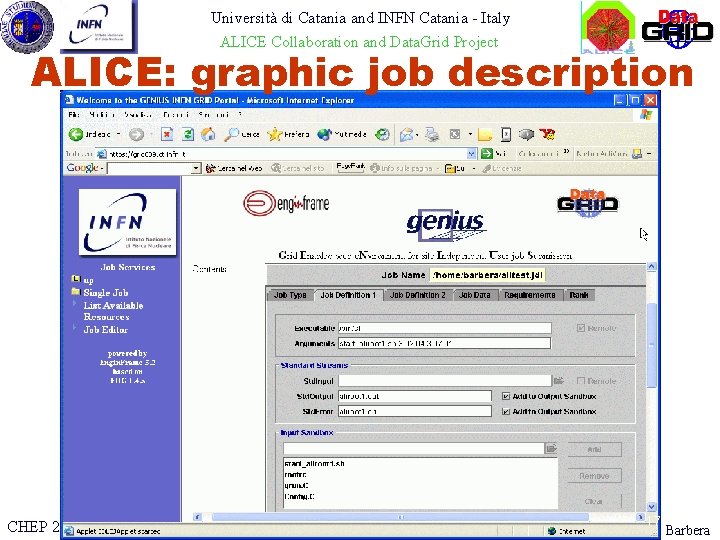Click the INFN logo in the sidebar
720x540 pixels.
[127, 222]
